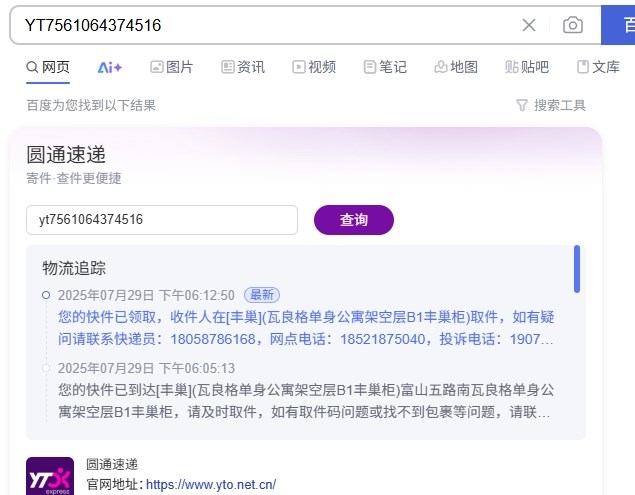The height and width of the screenshot is (495, 635).
Task: Click the timestamp 2025年07月29日 下午06:05:13
Action: [146, 368]
